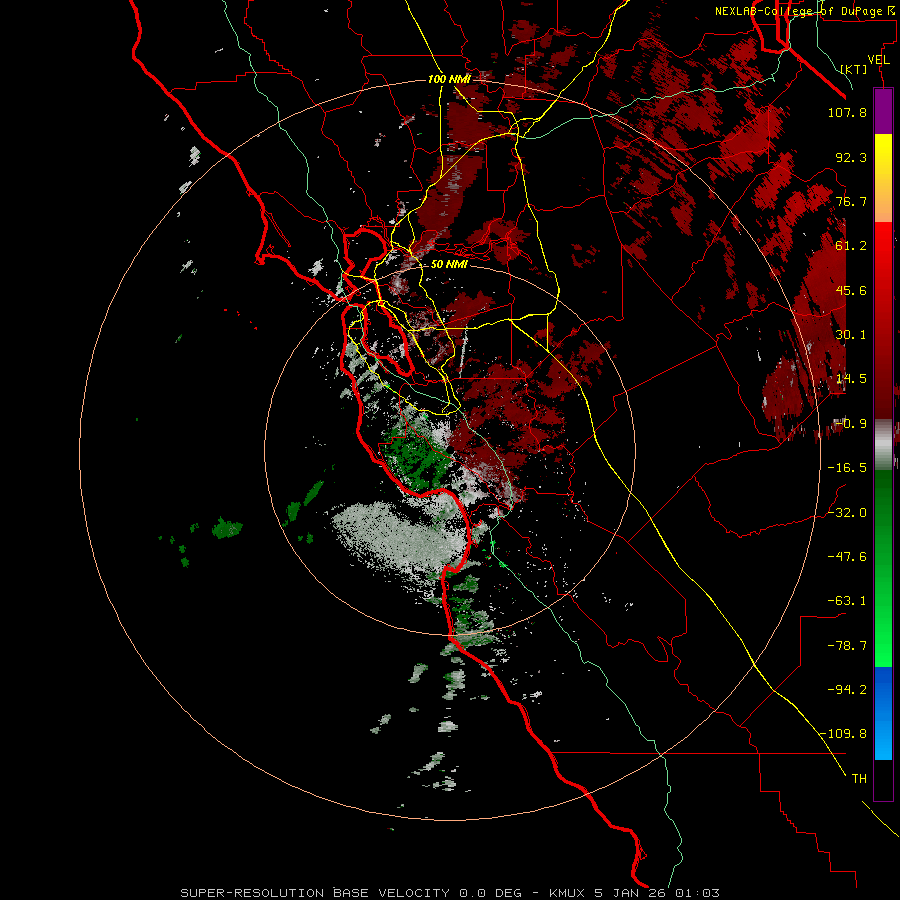This screenshot has width=900, height=900.
Task: Select the -78.7 scale value
Action: click(x=847, y=646)
